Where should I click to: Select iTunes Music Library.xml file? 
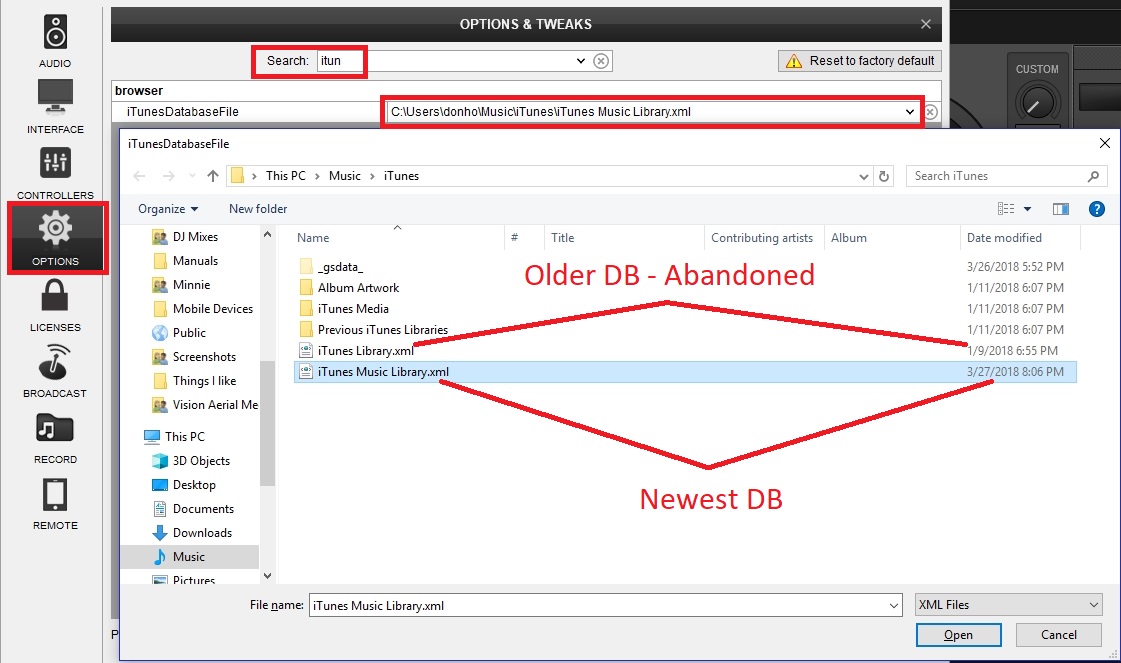pos(685,372)
